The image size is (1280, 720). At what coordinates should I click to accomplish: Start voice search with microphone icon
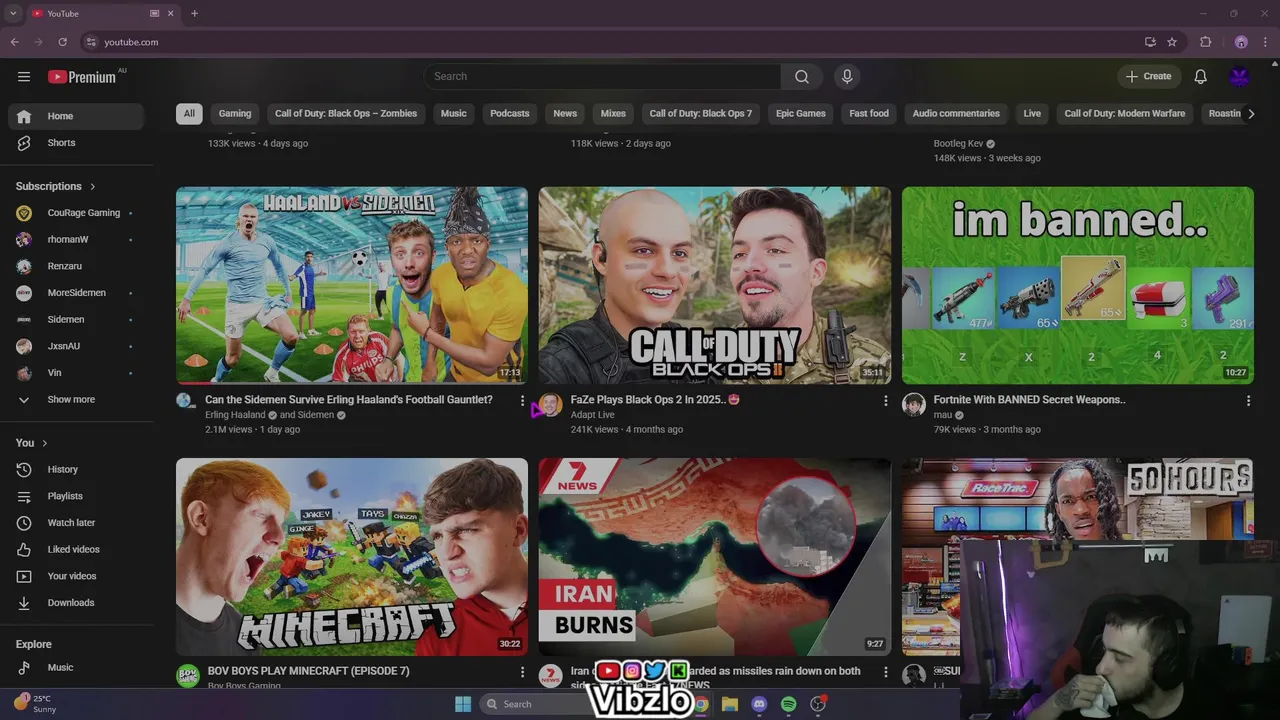pyautogui.click(x=847, y=77)
